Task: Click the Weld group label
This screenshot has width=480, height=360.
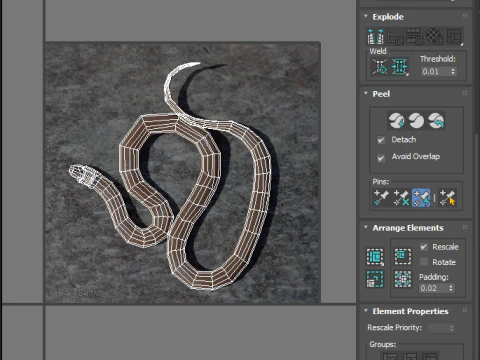Action: click(x=378, y=51)
